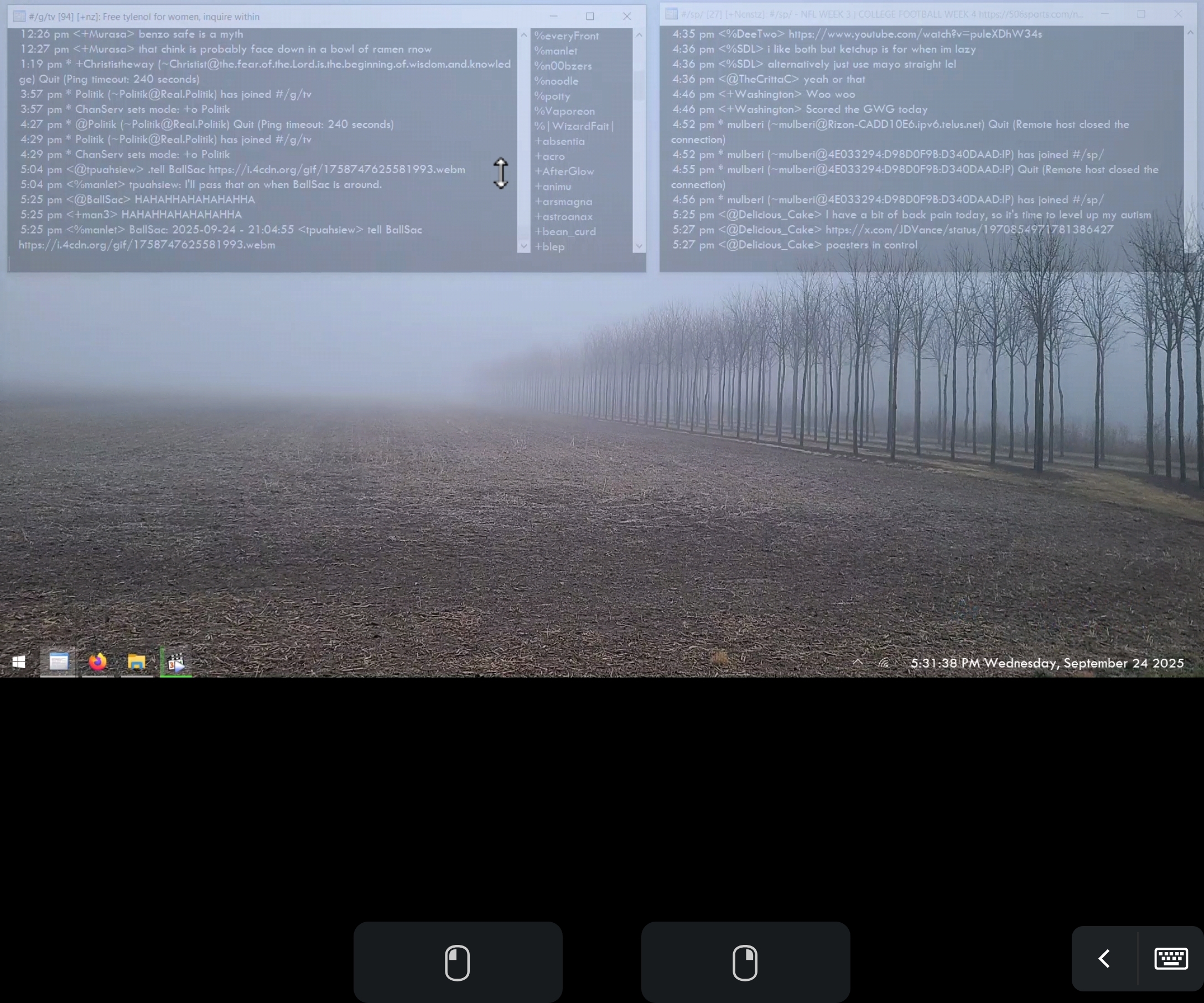Expand hidden system tray icons
1204x1003 pixels.
tap(858, 662)
